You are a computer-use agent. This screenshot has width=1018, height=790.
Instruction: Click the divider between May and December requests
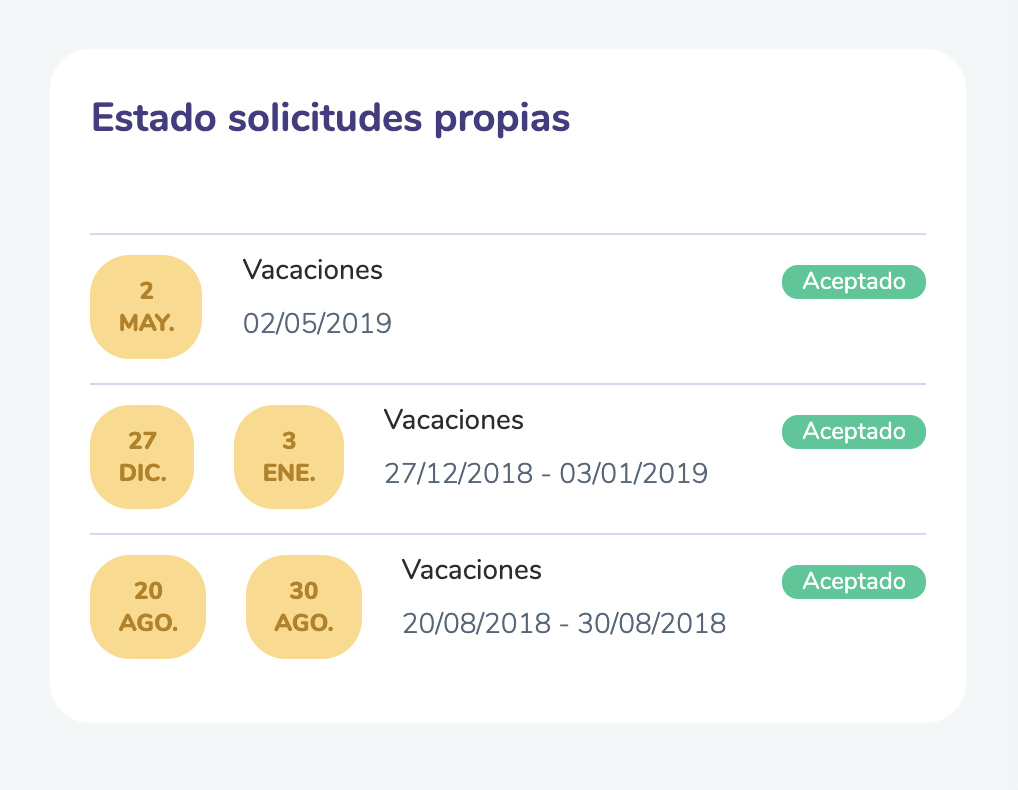pos(508,384)
